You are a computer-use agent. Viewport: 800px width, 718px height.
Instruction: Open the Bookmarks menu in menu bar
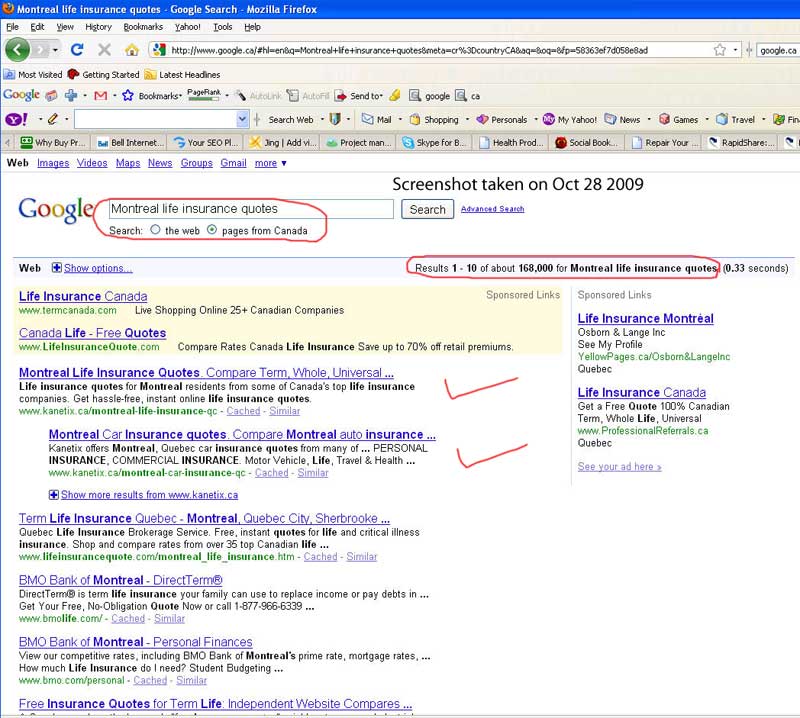tap(143, 27)
